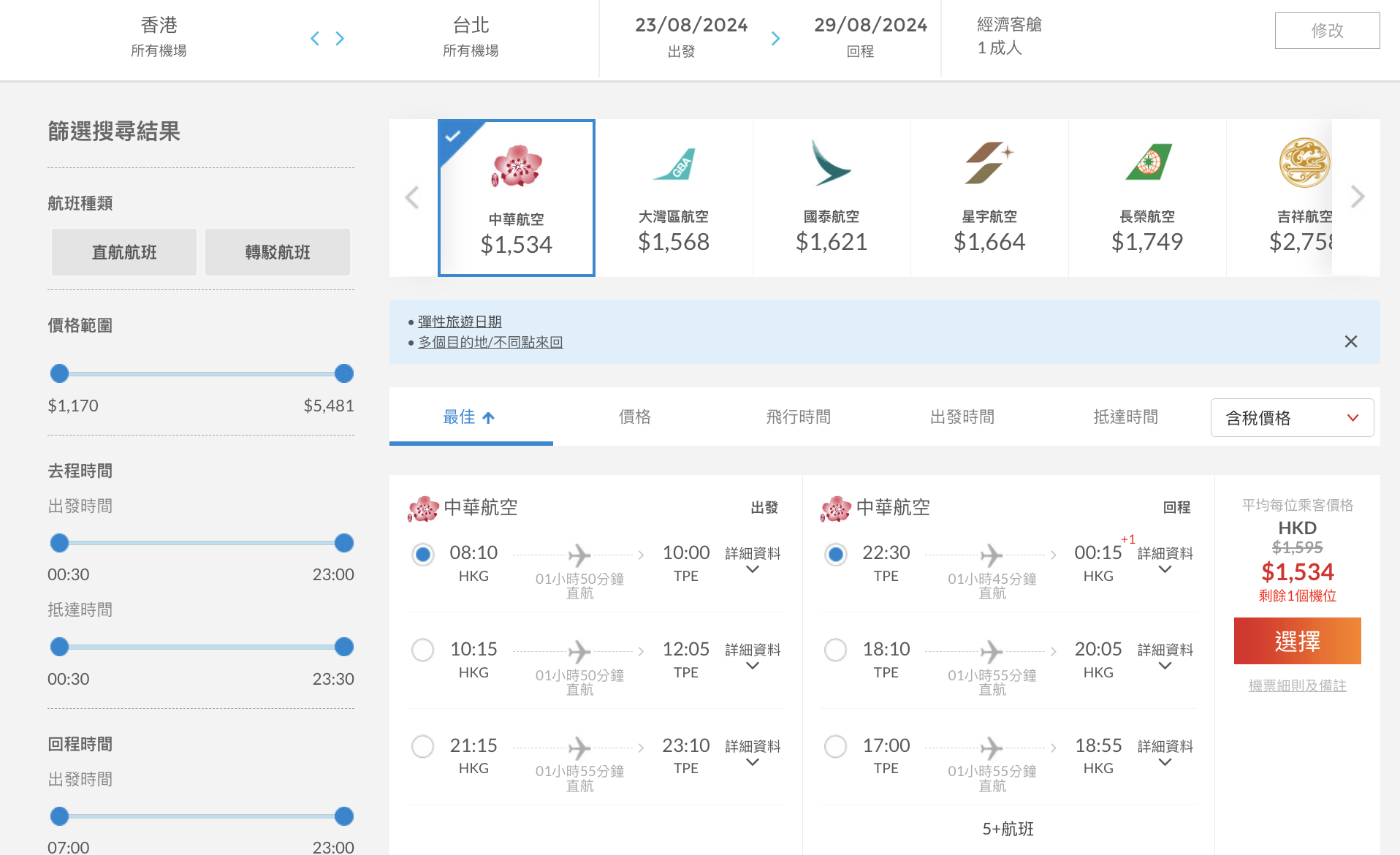Click the plane icon on the 17:00 return flight
The image size is (1400, 855).
pyautogui.click(x=991, y=748)
